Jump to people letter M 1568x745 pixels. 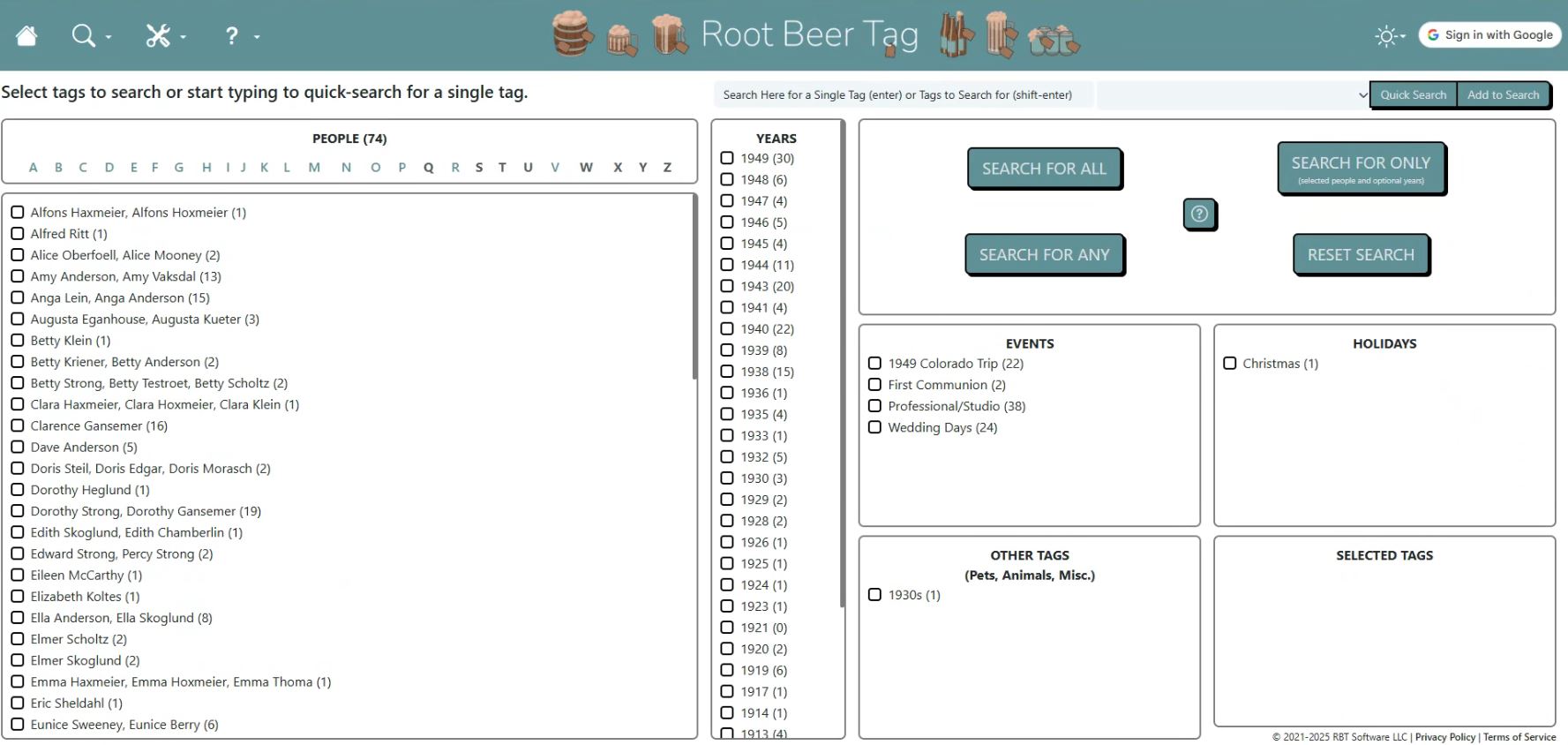coord(314,168)
